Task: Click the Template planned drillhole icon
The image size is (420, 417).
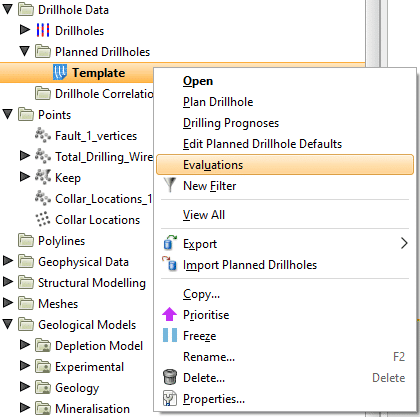Action: click(60, 72)
